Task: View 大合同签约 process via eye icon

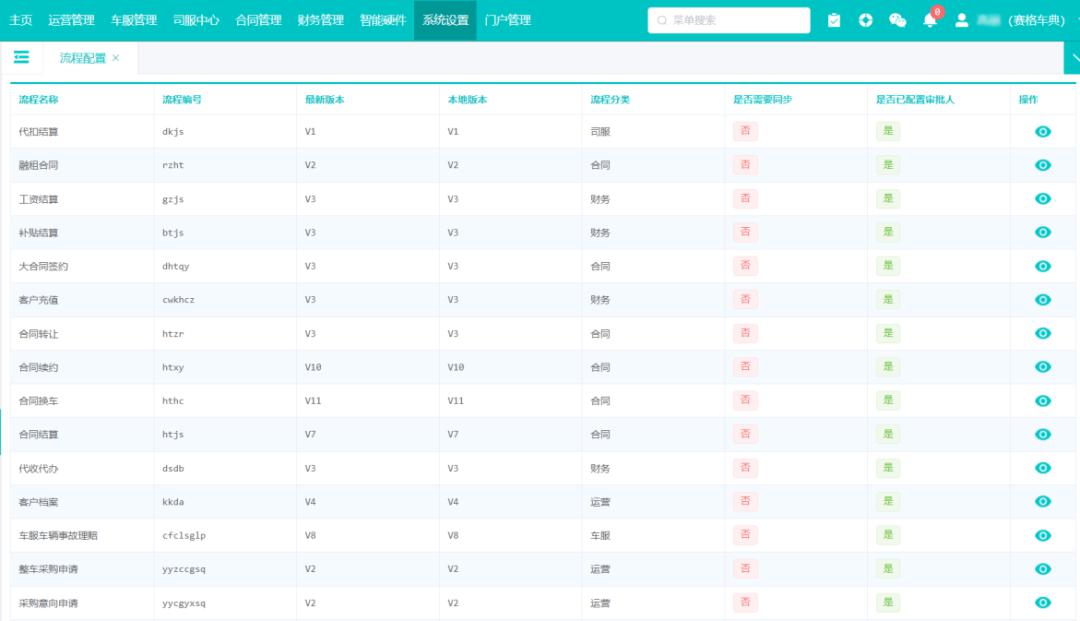Action: tap(1043, 266)
